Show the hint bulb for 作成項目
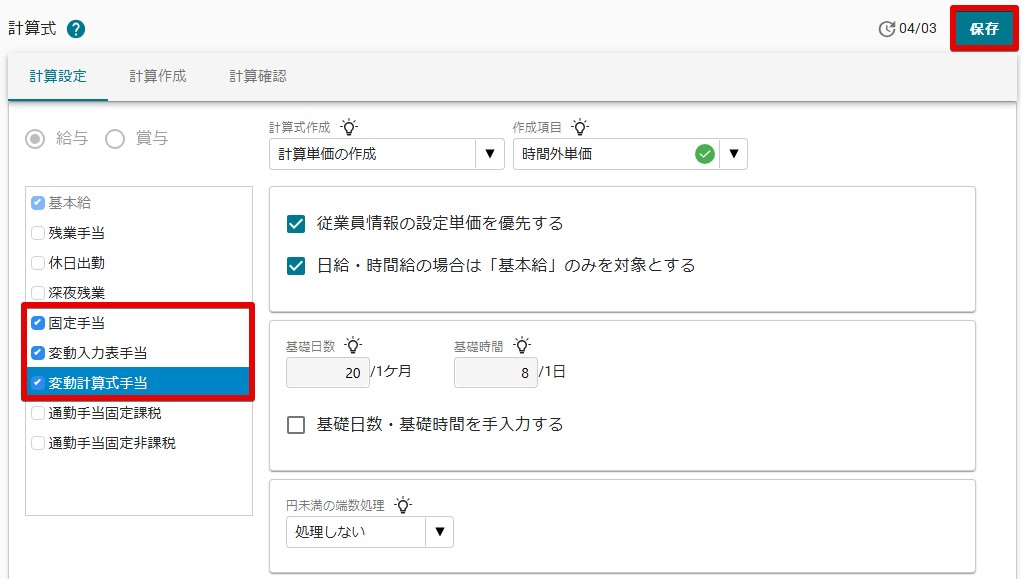This screenshot has width=1024, height=579. (580, 127)
